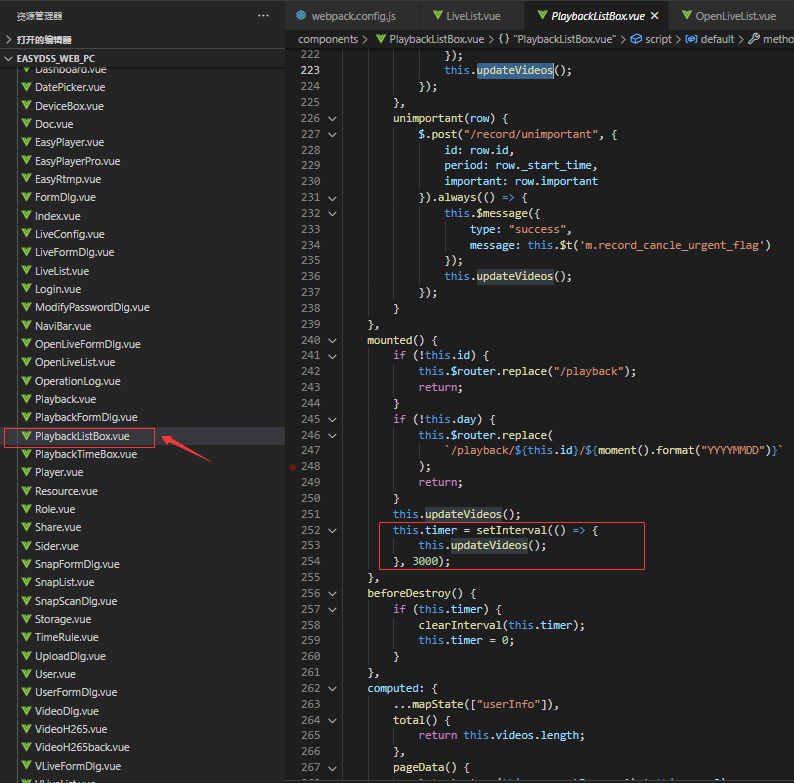Viewport: 794px width, 783px height.
Task: Open Index.vue file
Action: pyautogui.click(x=57, y=216)
